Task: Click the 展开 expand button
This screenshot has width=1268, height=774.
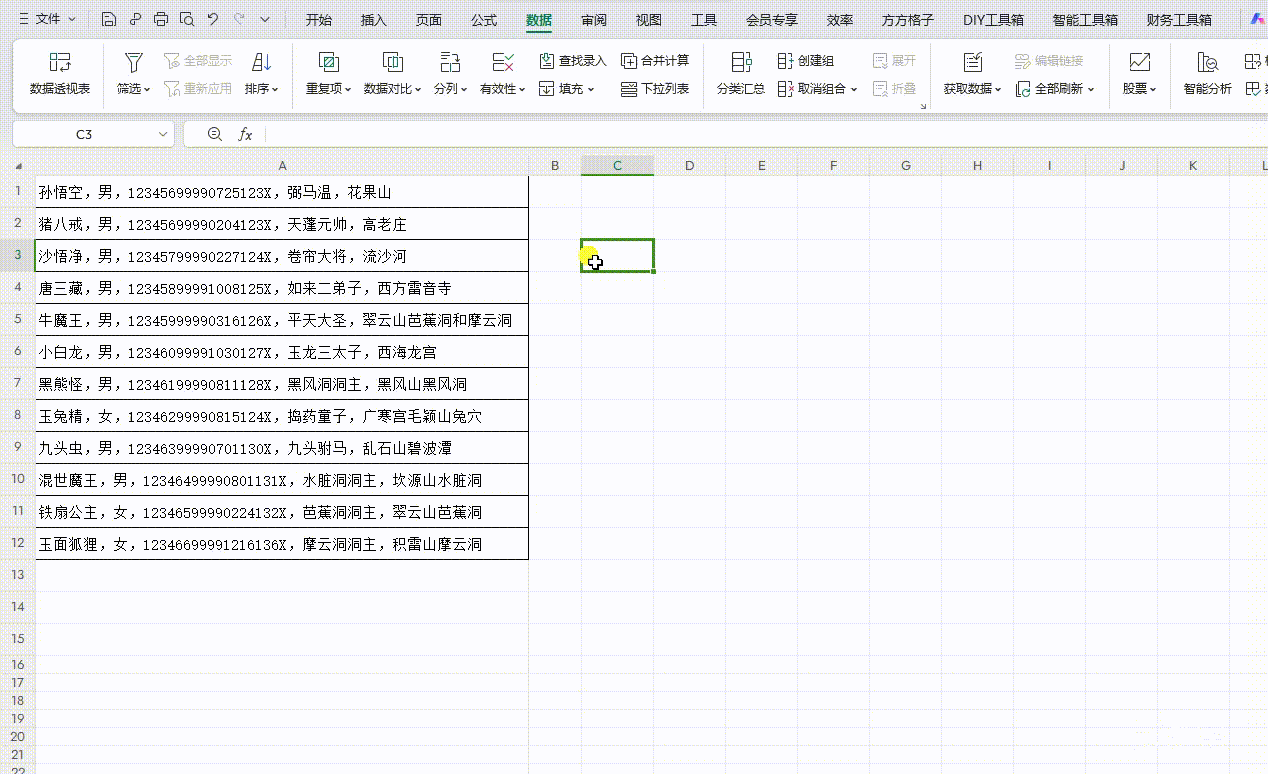Action: pyautogui.click(x=894, y=61)
